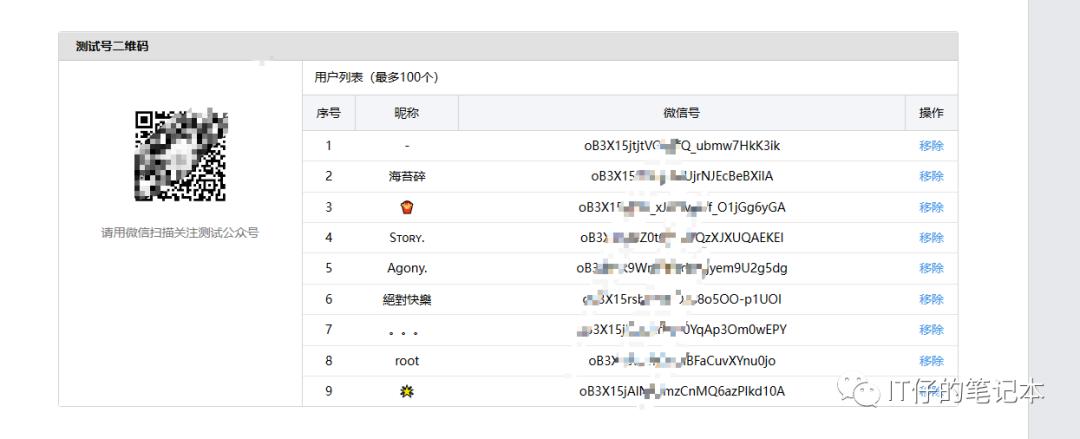The height and width of the screenshot is (439, 1080).
Task: Click the 昵称 column header
Action: tap(407, 113)
